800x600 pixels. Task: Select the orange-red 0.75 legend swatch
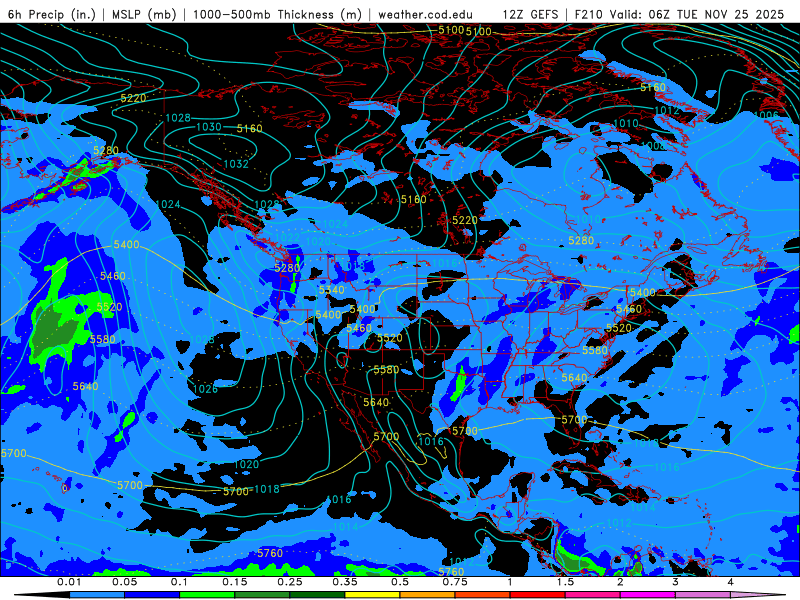[x=483, y=595]
